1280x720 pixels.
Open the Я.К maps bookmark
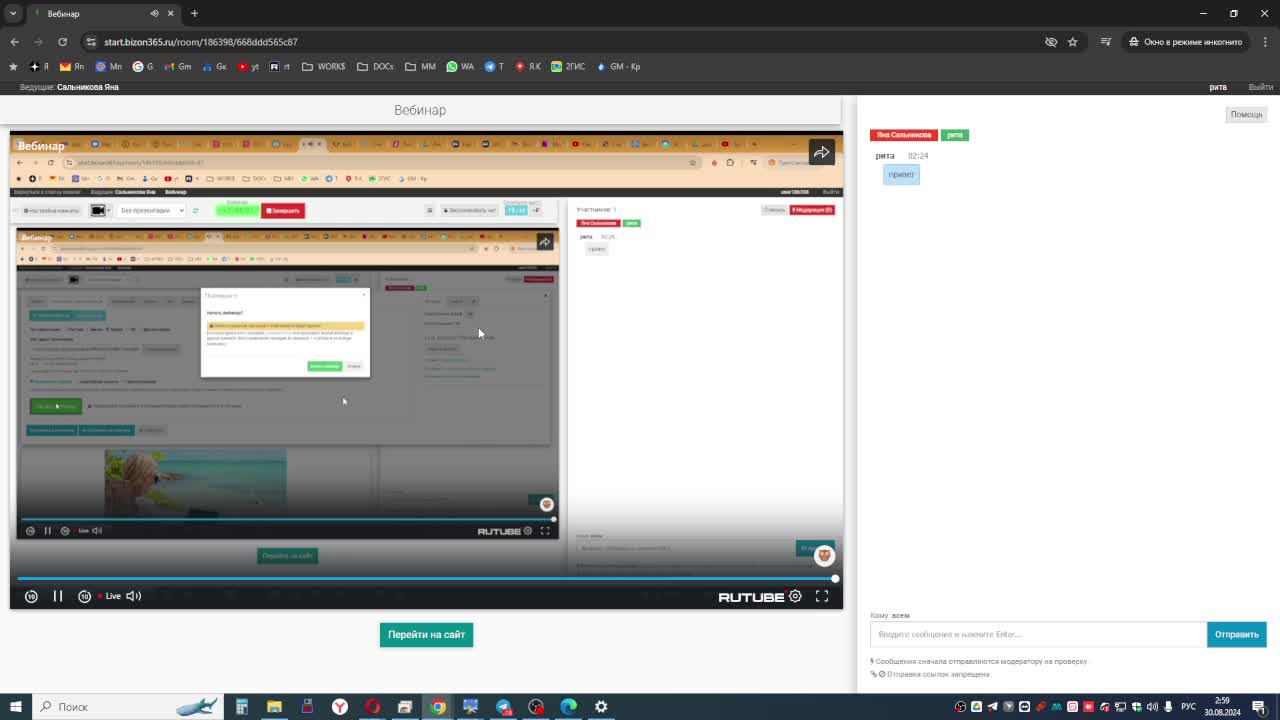tap(528, 67)
